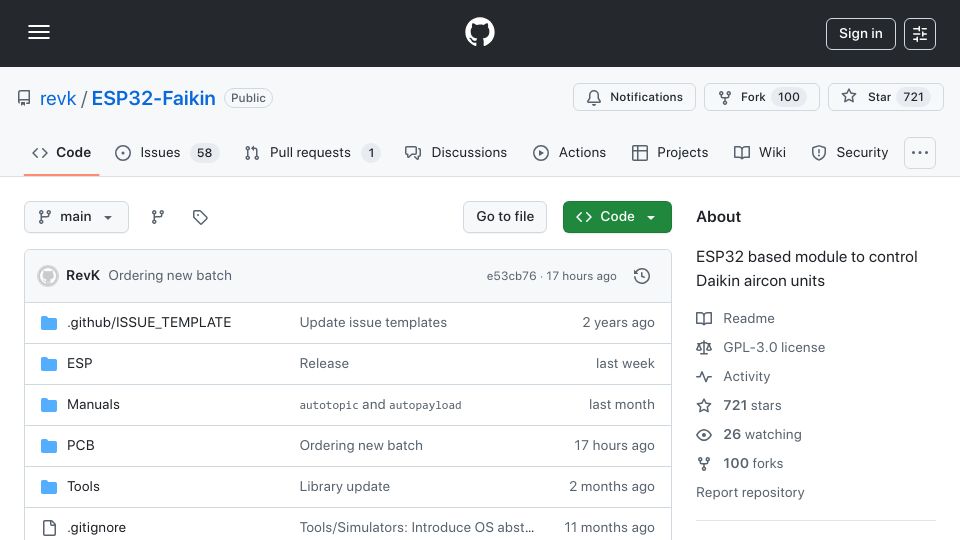The width and height of the screenshot is (960, 540).
Task: Click the Readme book icon
Action: 704,318
